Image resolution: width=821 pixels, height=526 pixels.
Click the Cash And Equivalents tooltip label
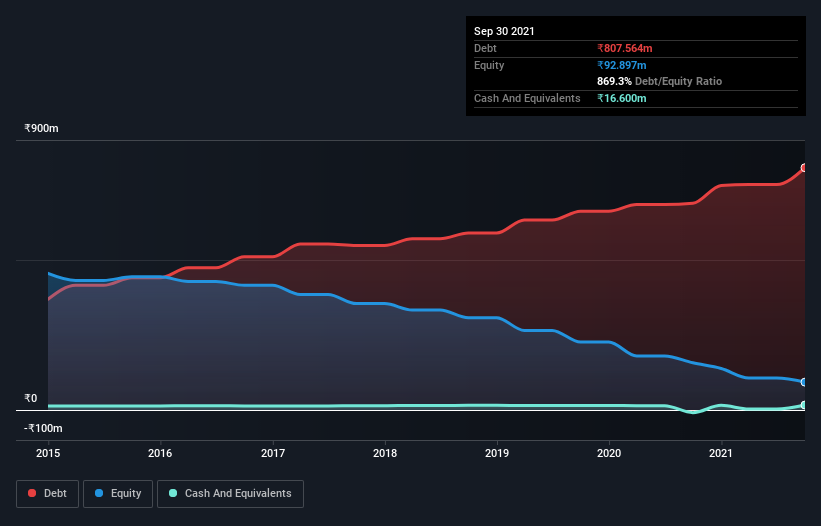pyautogui.click(x=527, y=98)
